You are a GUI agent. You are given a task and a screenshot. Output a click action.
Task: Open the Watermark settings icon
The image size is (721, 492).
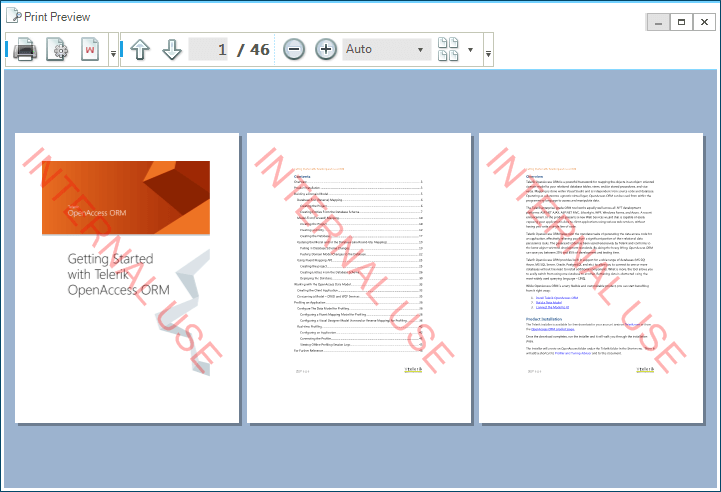pyautogui.click(x=90, y=49)
